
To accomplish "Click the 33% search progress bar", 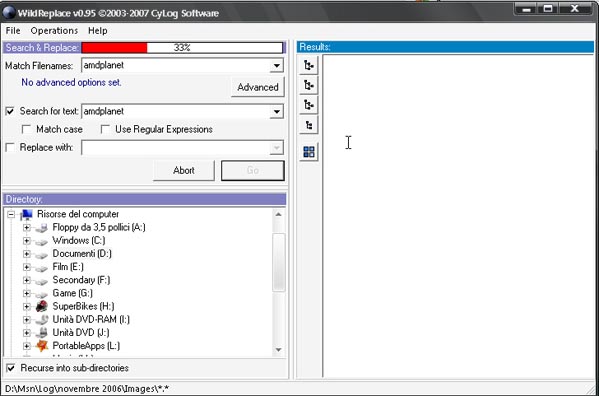I will (182, 48).
